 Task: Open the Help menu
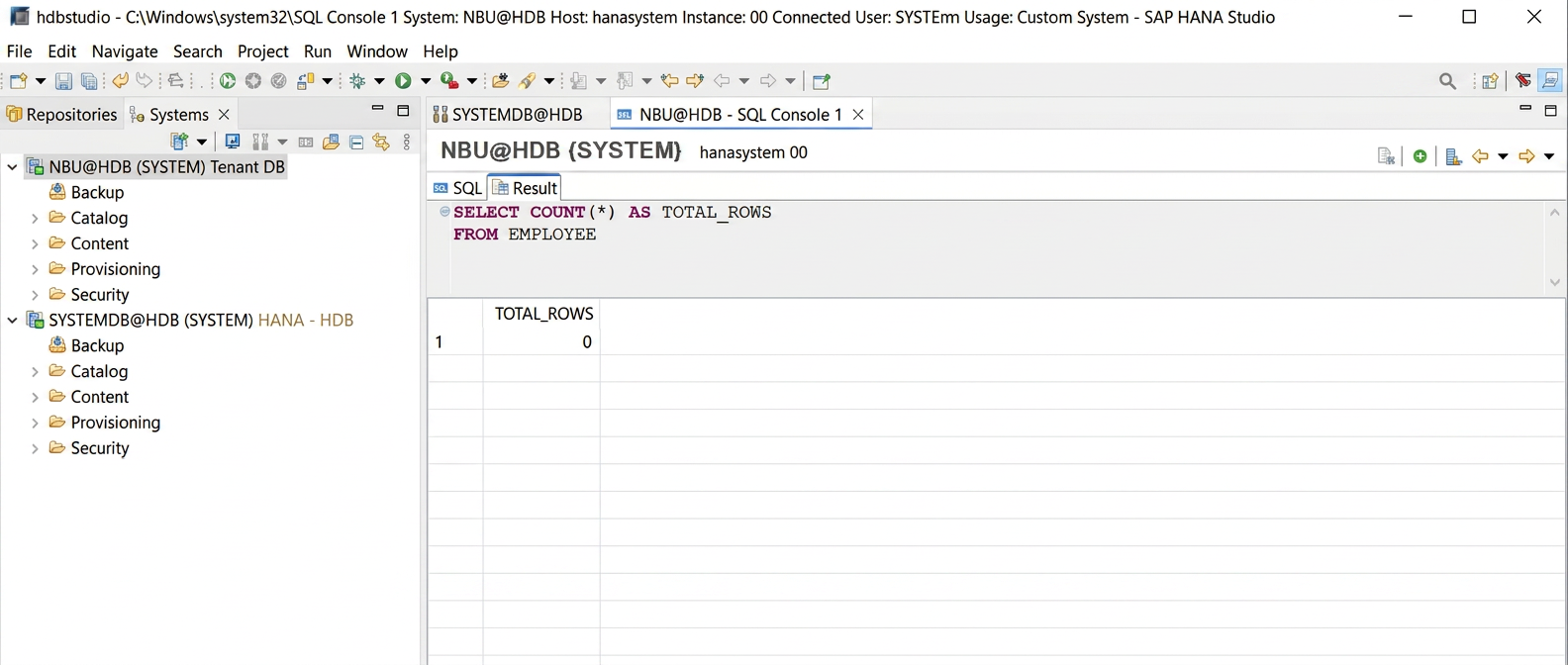441,51
